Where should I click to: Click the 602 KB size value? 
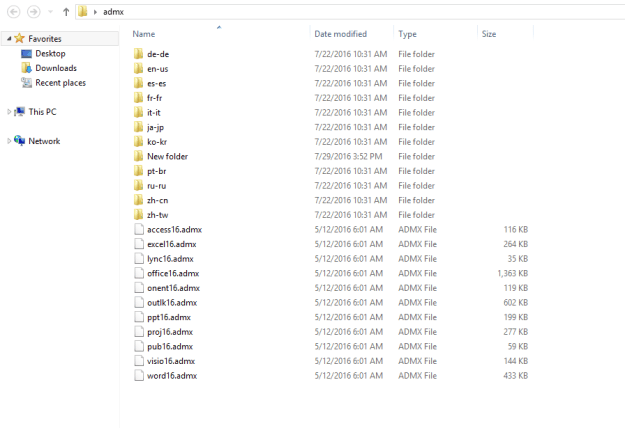coord(515,302)
